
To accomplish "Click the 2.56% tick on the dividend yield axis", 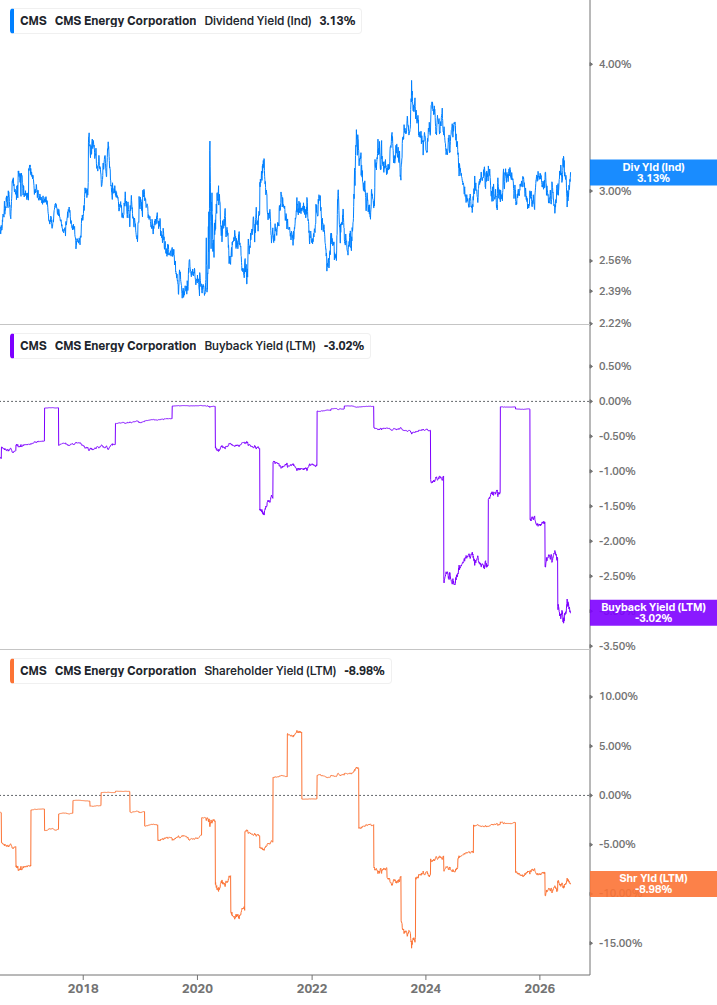I will tap(614, 260).
